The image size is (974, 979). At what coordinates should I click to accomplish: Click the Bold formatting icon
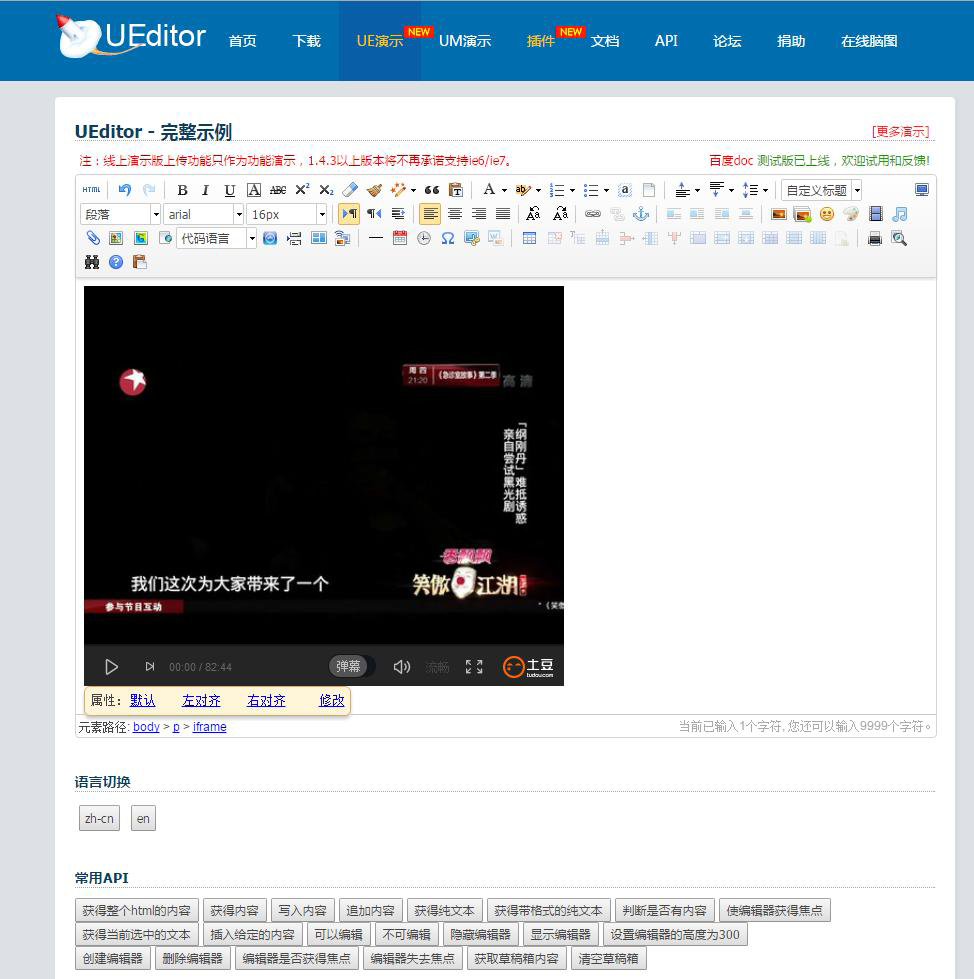(182, 190)
